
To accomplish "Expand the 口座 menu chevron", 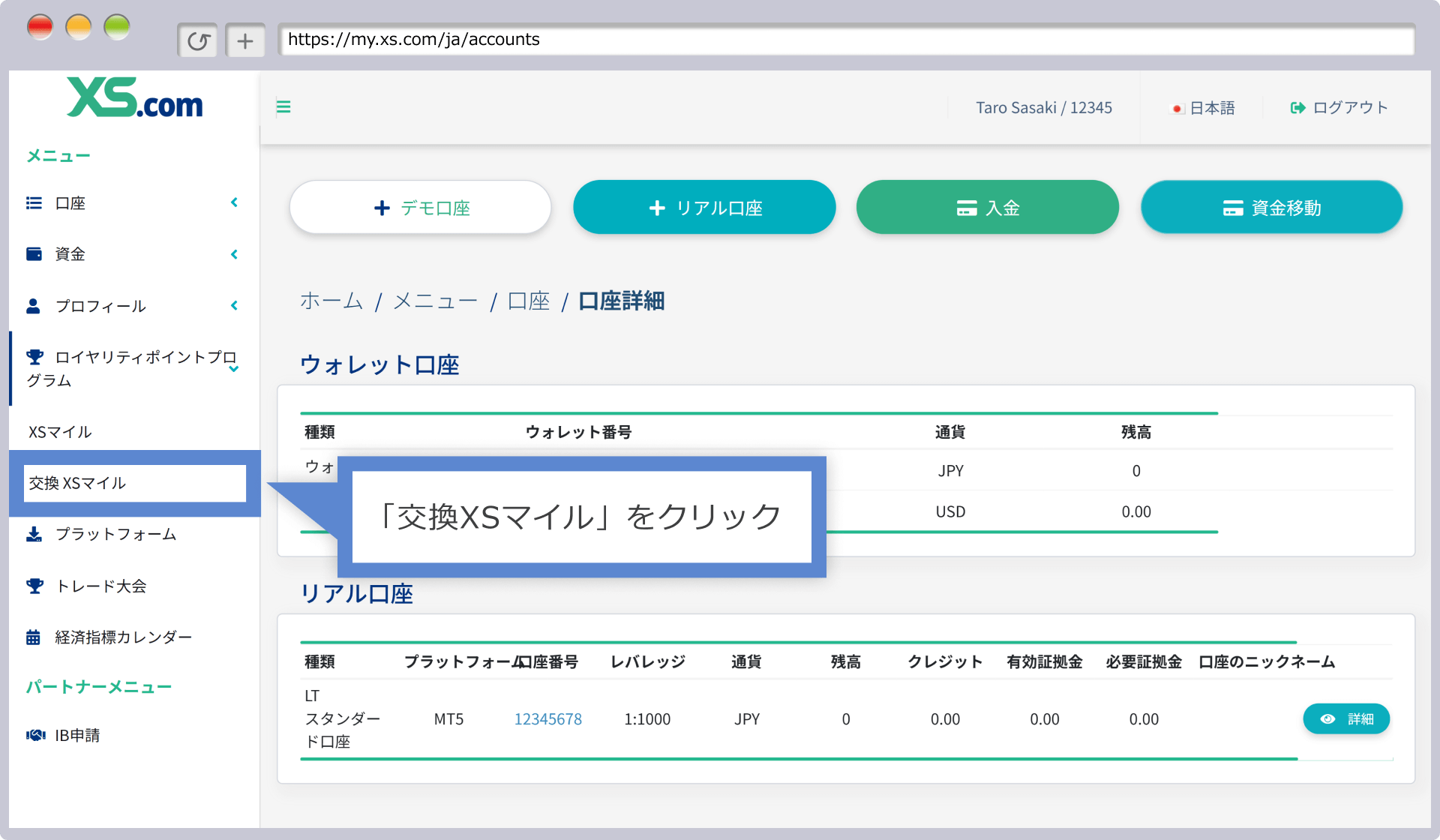I will click(234, 202).
